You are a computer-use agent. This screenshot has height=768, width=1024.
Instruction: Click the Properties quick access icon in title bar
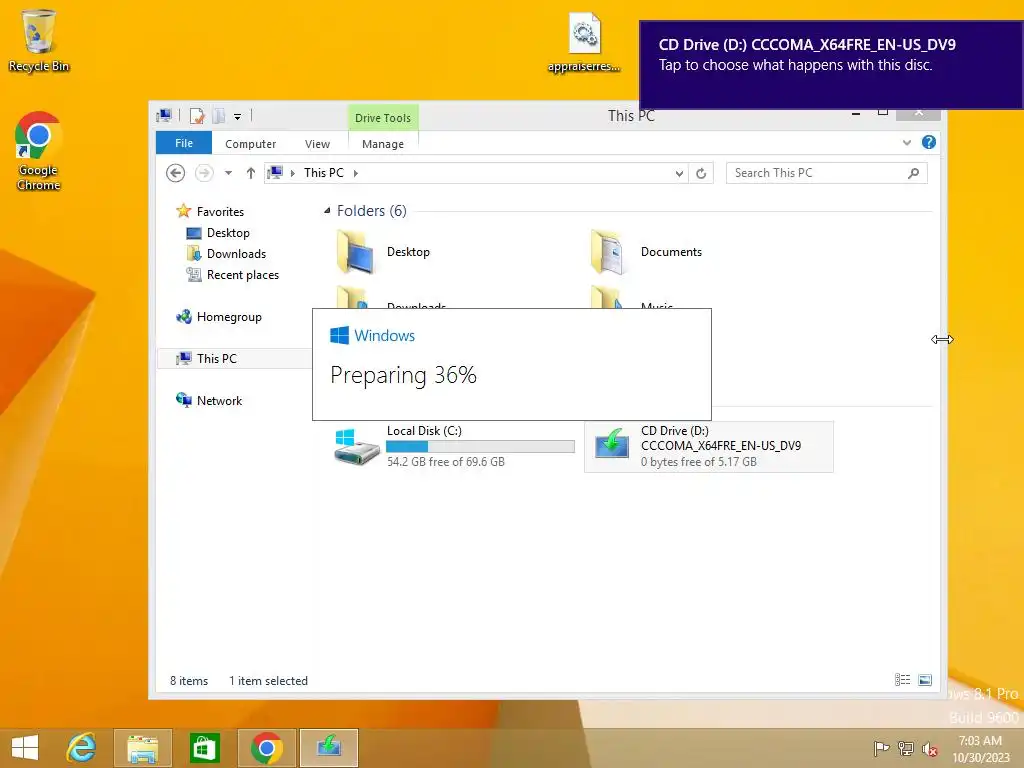coord(197,116)
